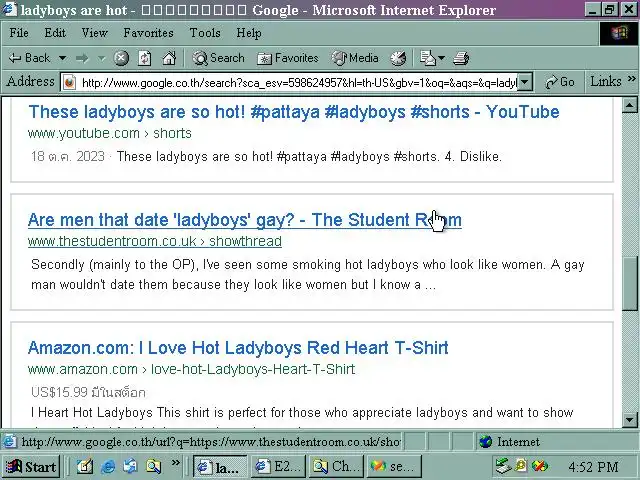The width and height of the screenshot is (640, 480).
Task: Open the Forward button history dropdown arrow
Action: [101, 58]
